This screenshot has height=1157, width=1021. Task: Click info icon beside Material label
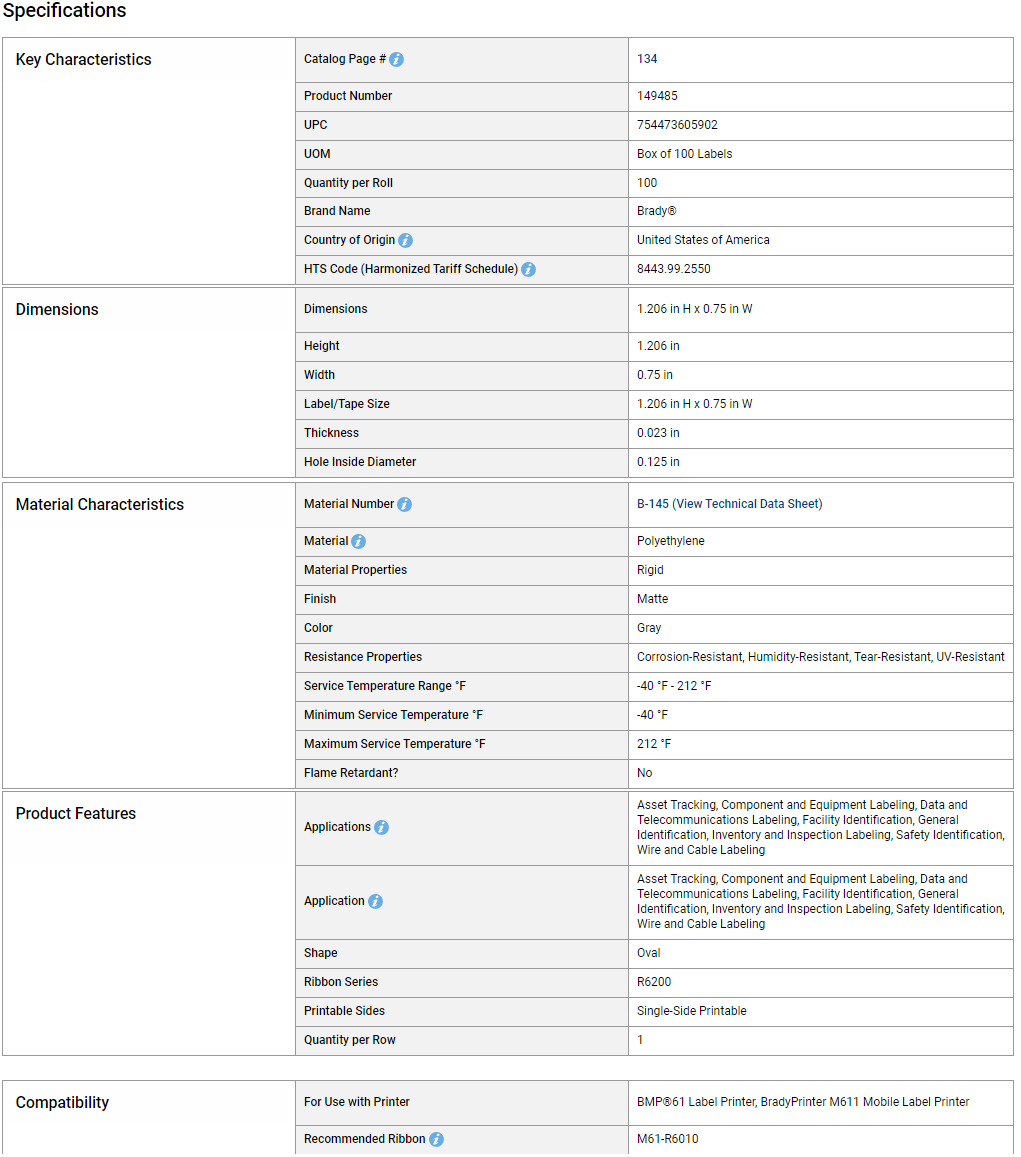pyautogui.click(x=359, y=541)
